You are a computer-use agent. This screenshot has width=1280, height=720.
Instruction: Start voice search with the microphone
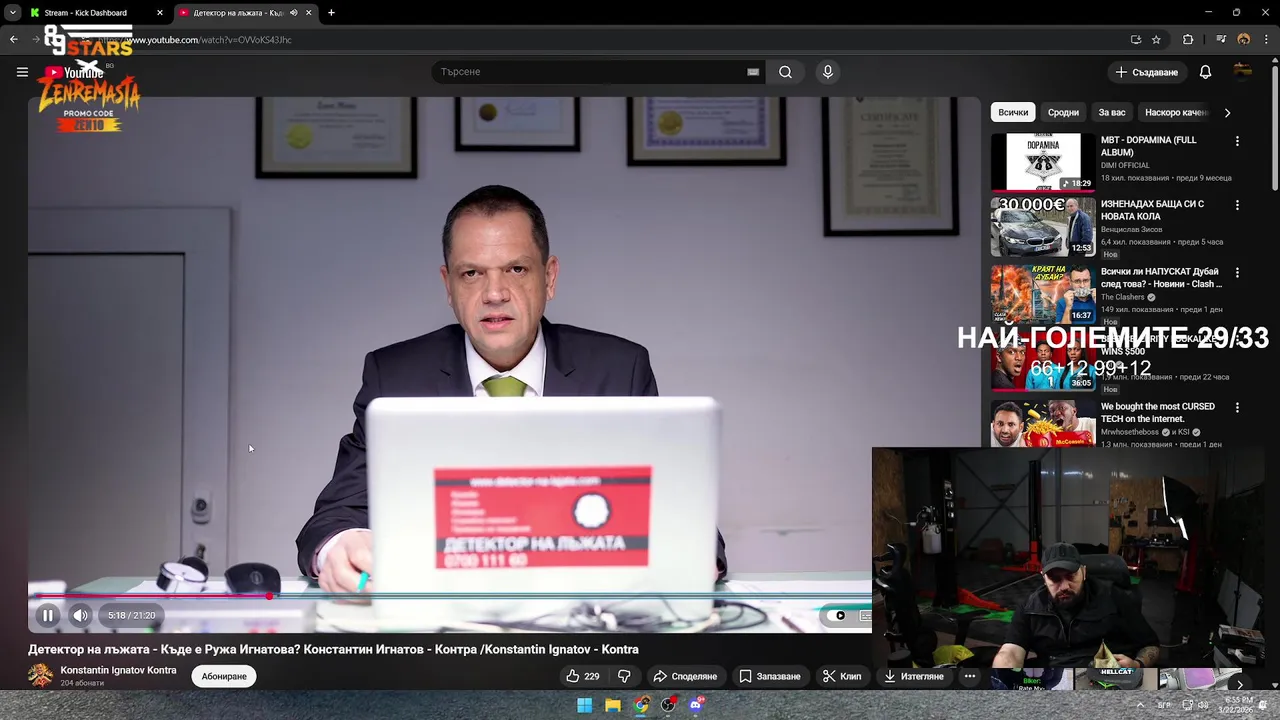[x=827, y=72]
